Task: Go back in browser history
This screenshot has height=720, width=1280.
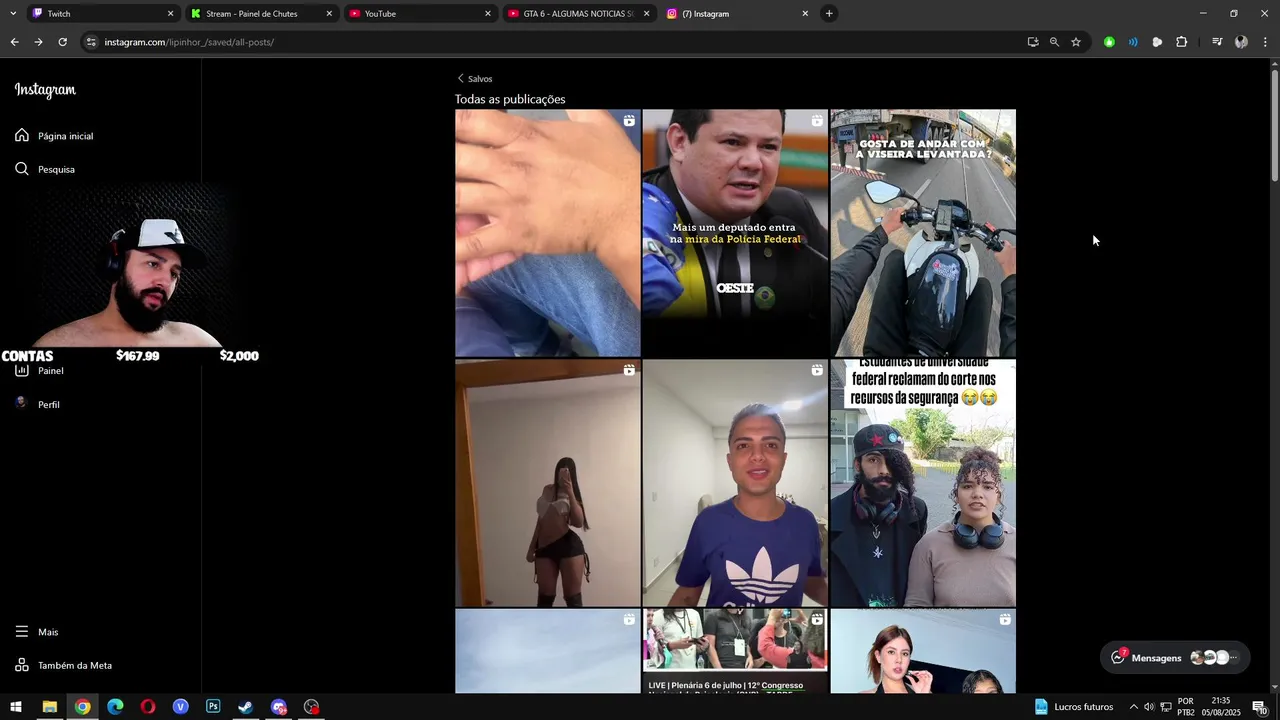Action: point(14,42)
